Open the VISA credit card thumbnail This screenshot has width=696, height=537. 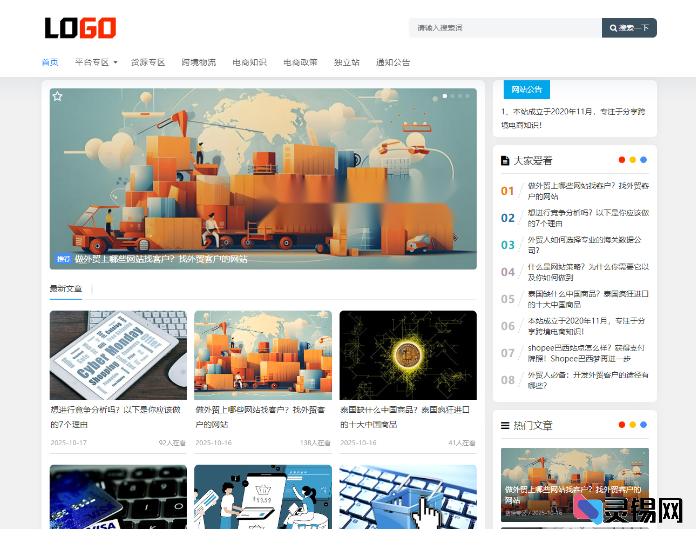[x=118, y=497]
